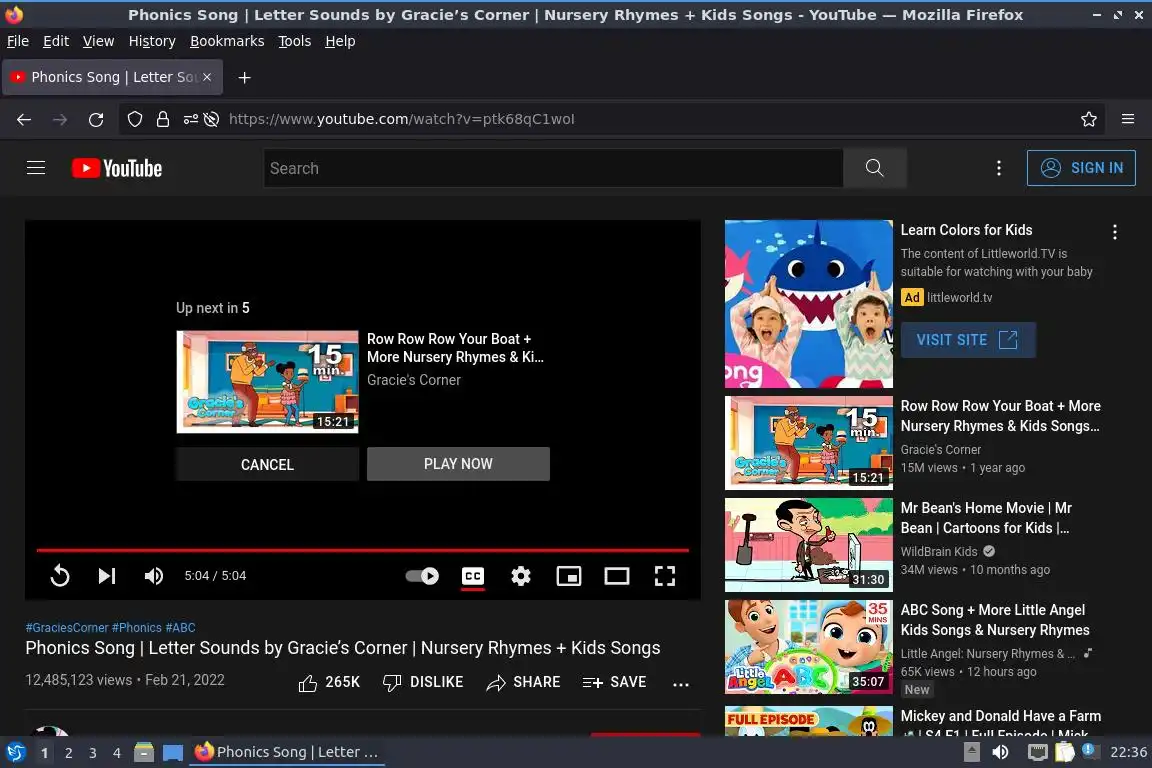Image resolution: width=1152 pixels, height=768 pixels.
Task: Enter full screen mode
Action: click(665, 576)
